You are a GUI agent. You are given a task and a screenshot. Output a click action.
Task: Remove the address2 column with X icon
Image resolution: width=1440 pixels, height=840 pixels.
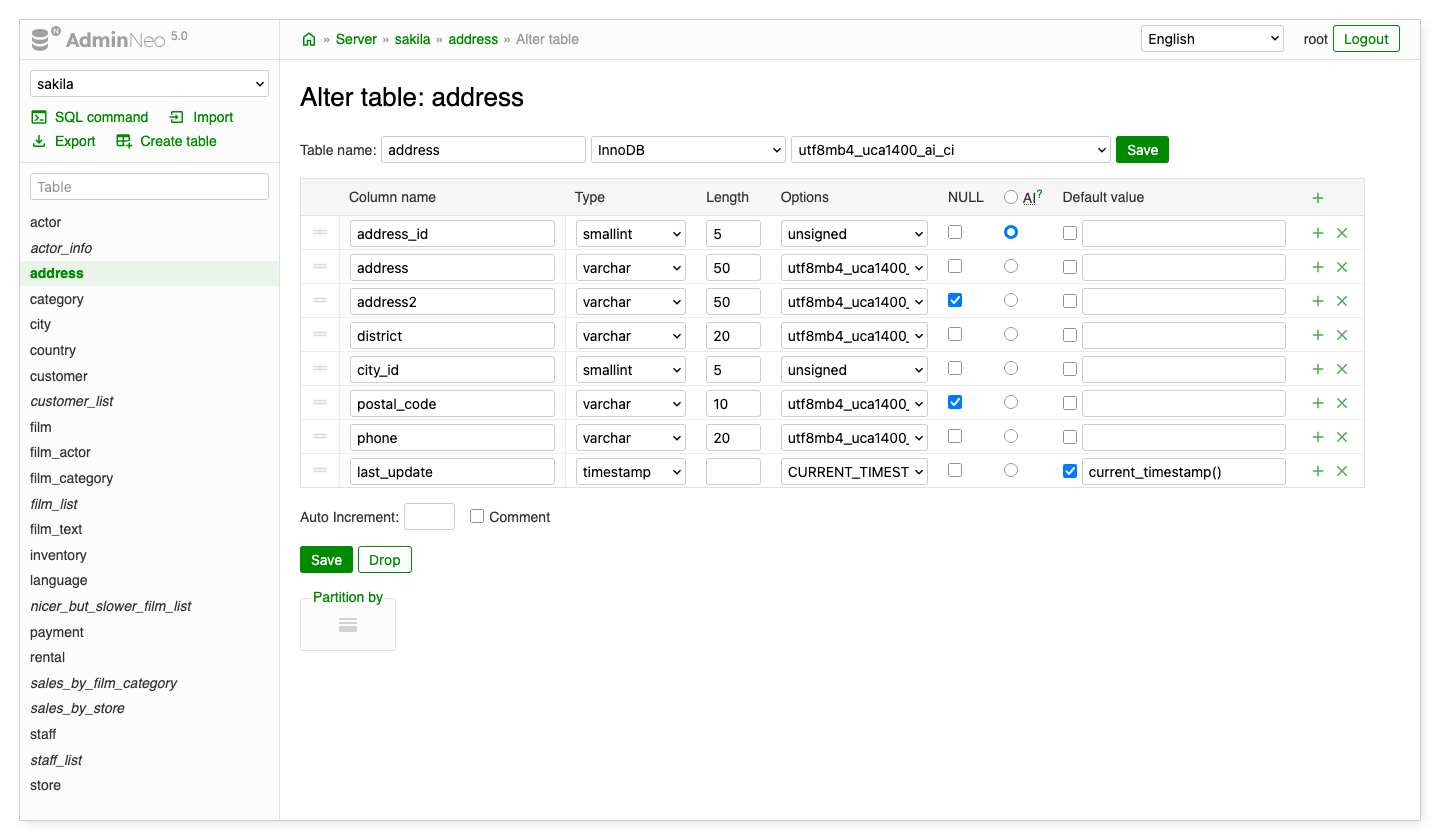(1342, 301)
